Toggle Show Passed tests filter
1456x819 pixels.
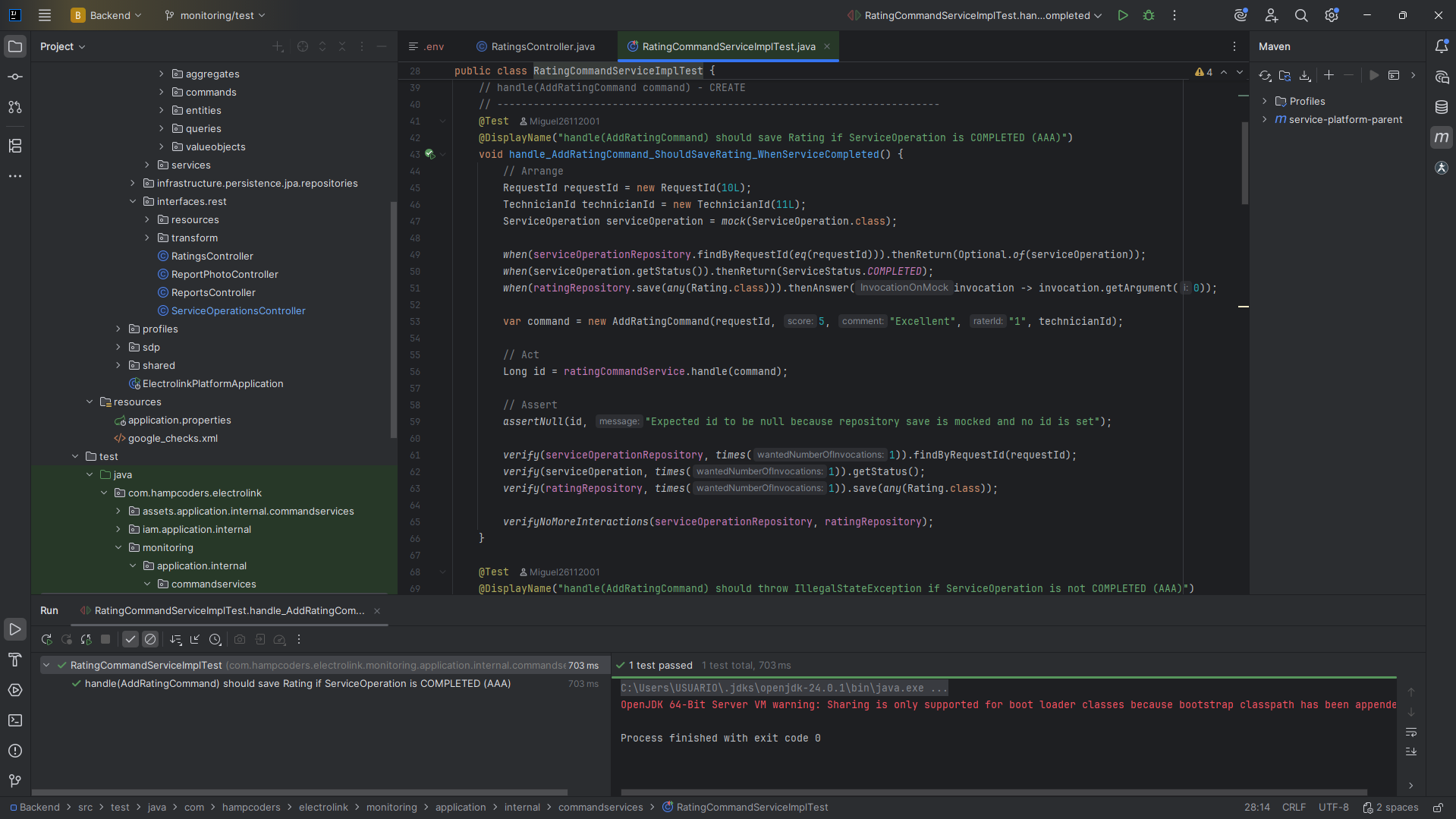[131, 640]
